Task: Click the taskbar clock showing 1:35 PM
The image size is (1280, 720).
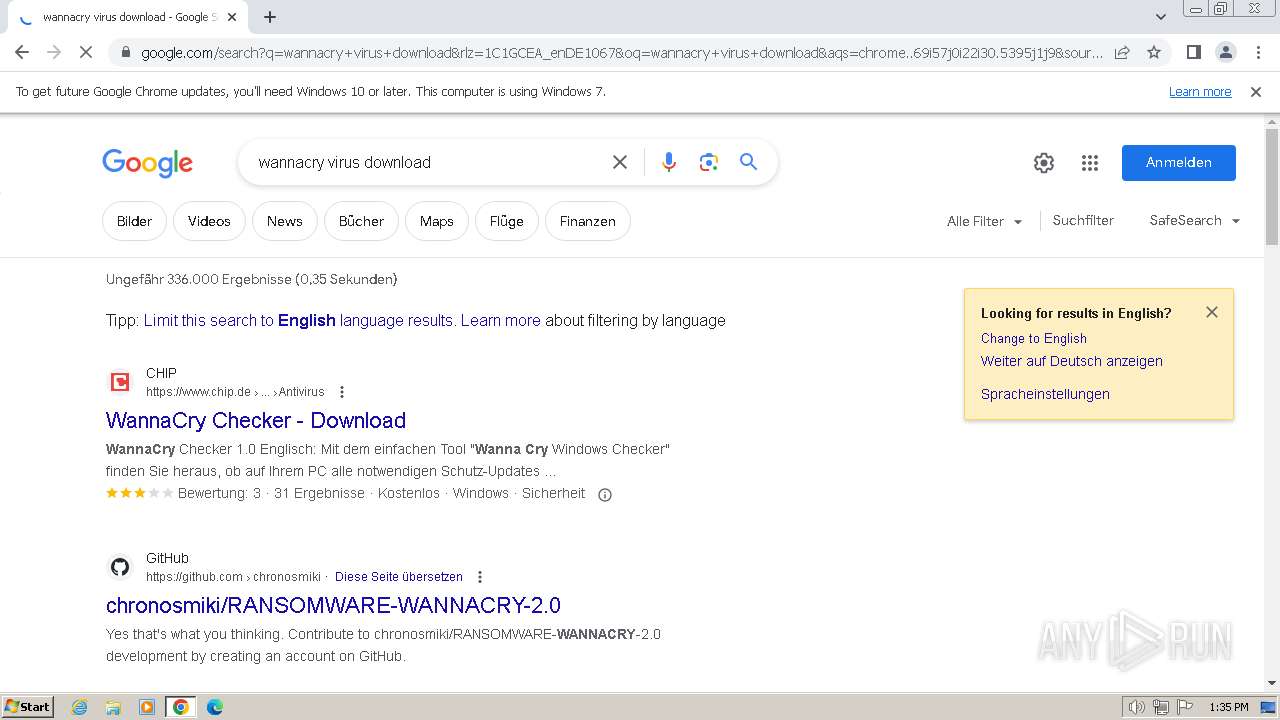Action: [x=1229, y=707]
